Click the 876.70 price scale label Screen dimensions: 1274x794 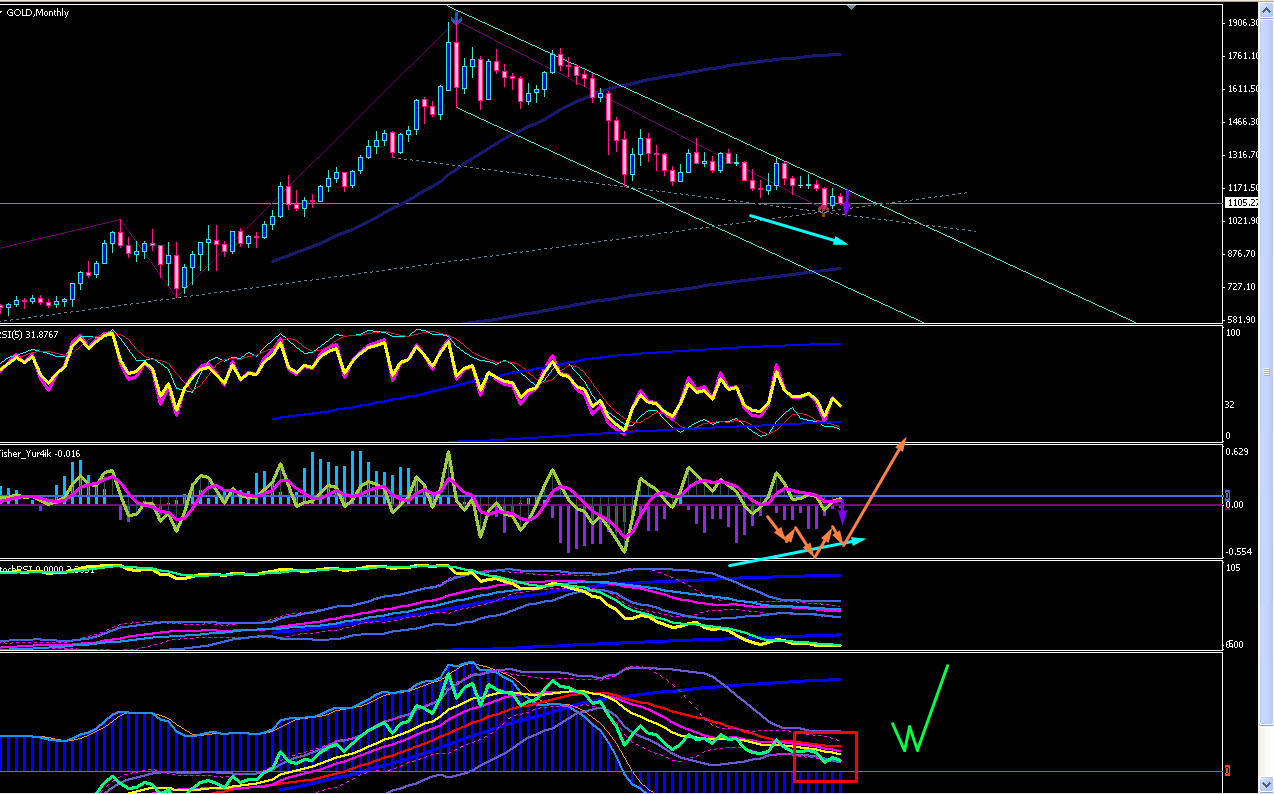coord(1242,254)
